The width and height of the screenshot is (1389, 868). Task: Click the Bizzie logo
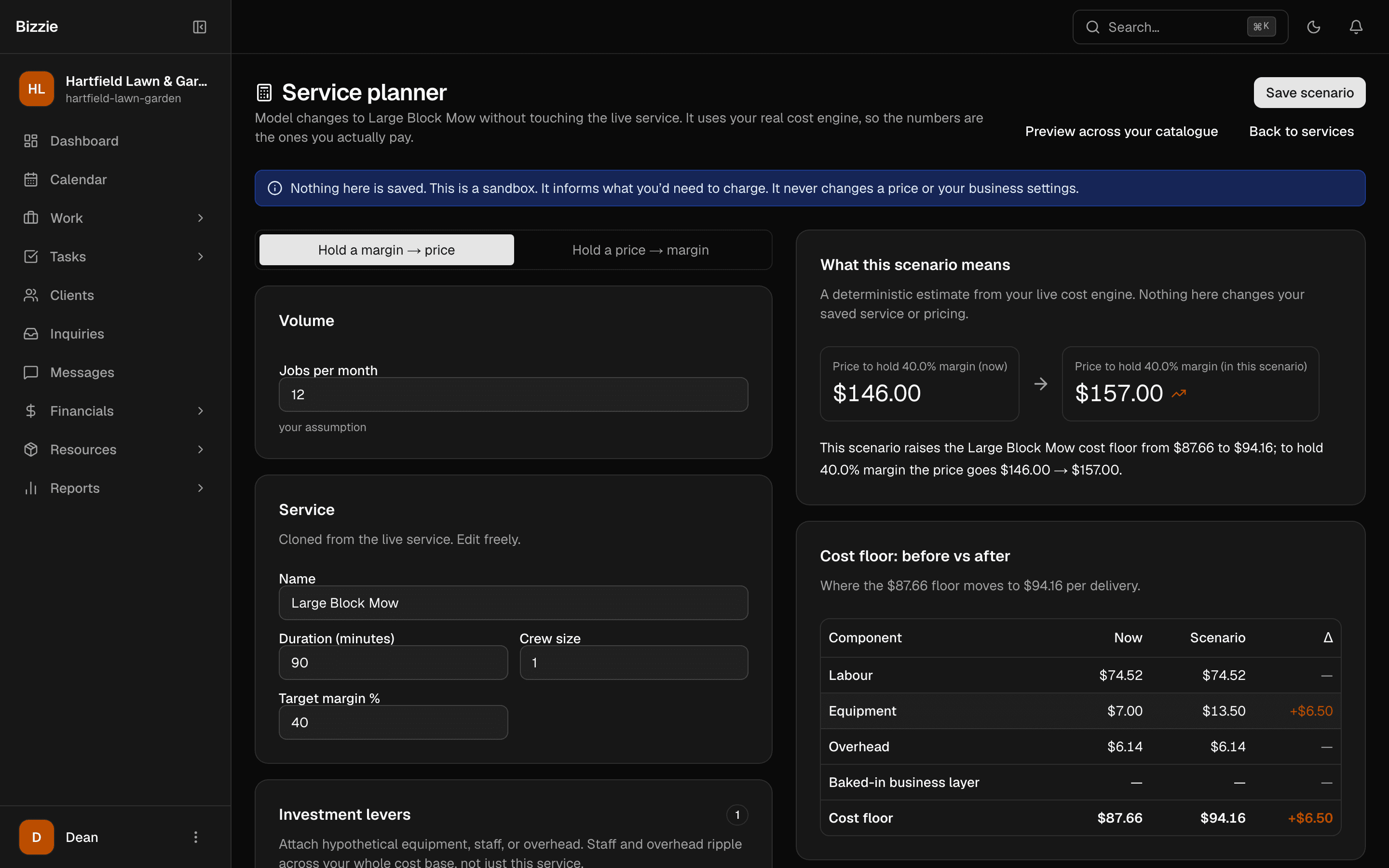pyautogui.click(x=37, y=27)
